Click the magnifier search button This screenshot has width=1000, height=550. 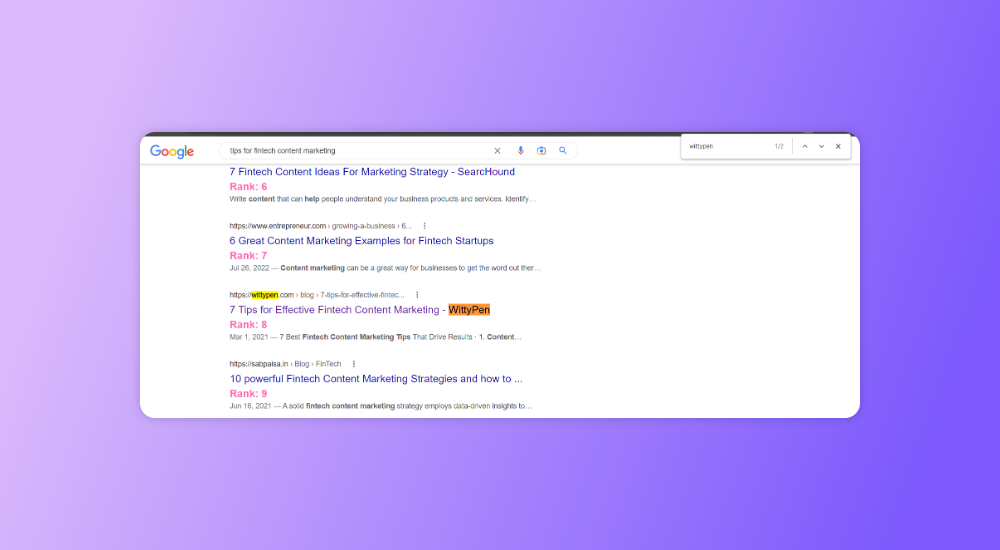click(x=562, y=151)
